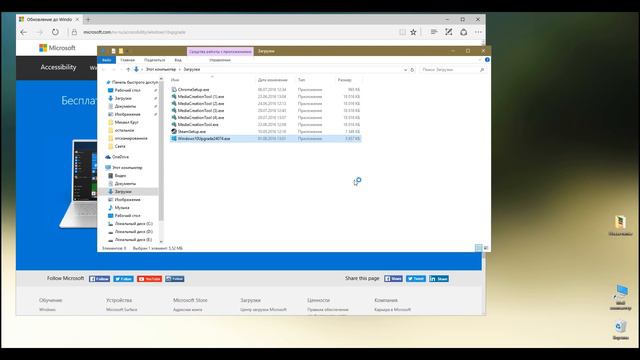The height and width of the screenshot is (360, 640).
Task: Go back in the Edge browser
Action: (x=24, y=32)
